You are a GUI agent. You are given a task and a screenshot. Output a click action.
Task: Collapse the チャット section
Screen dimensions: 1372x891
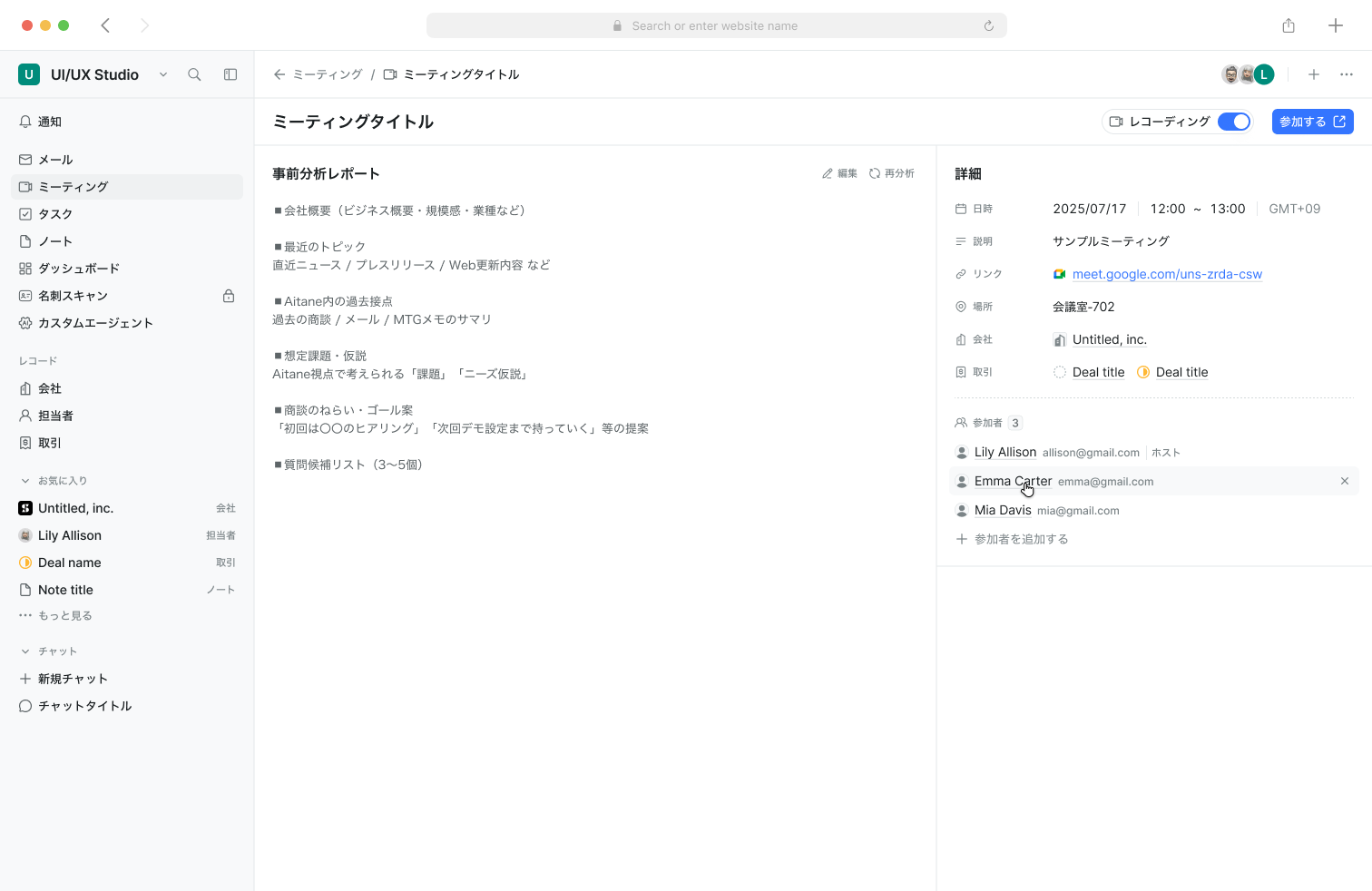pos(25,651)
